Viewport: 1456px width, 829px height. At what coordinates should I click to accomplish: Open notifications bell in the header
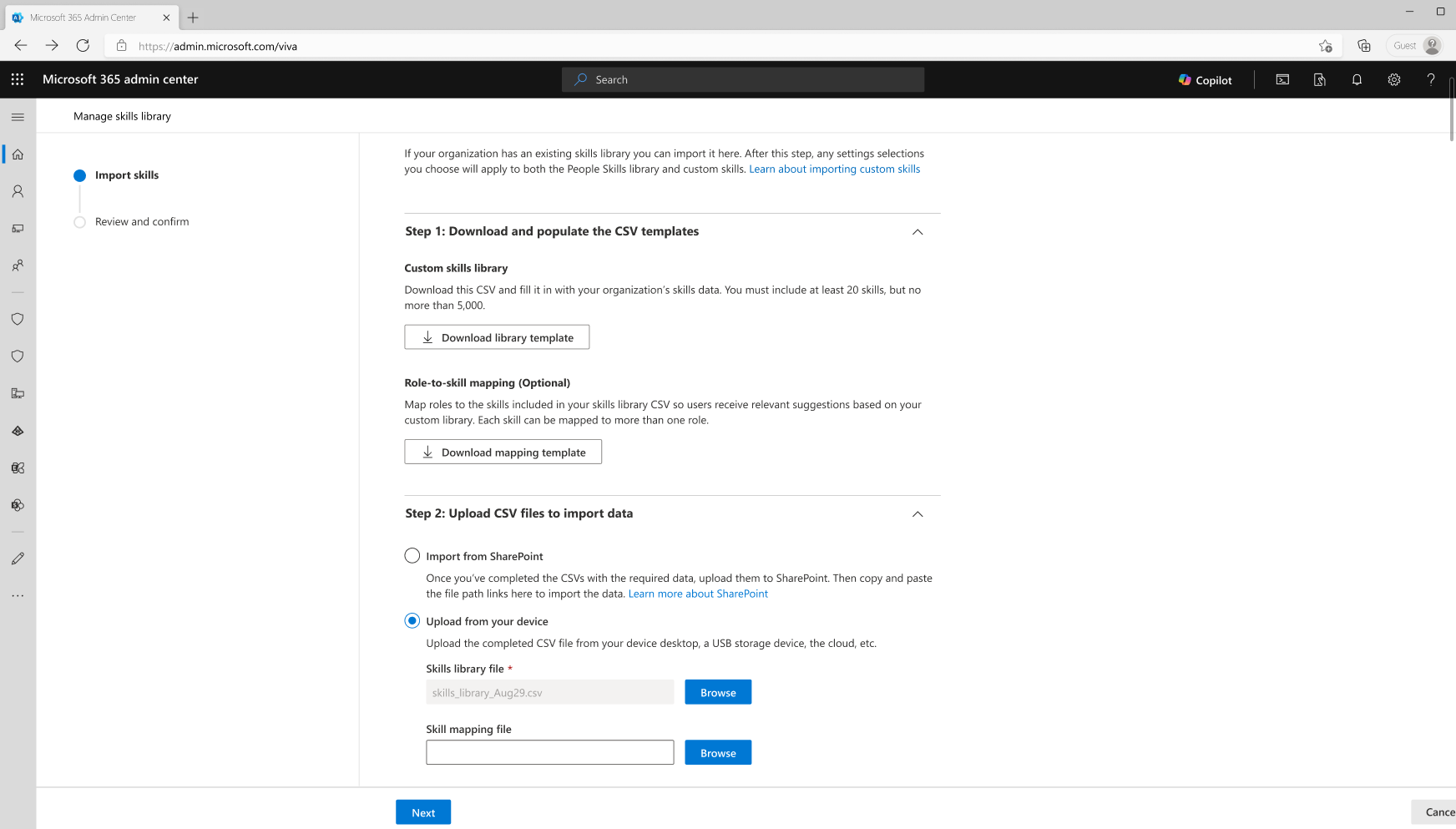tap(1357, 80)
